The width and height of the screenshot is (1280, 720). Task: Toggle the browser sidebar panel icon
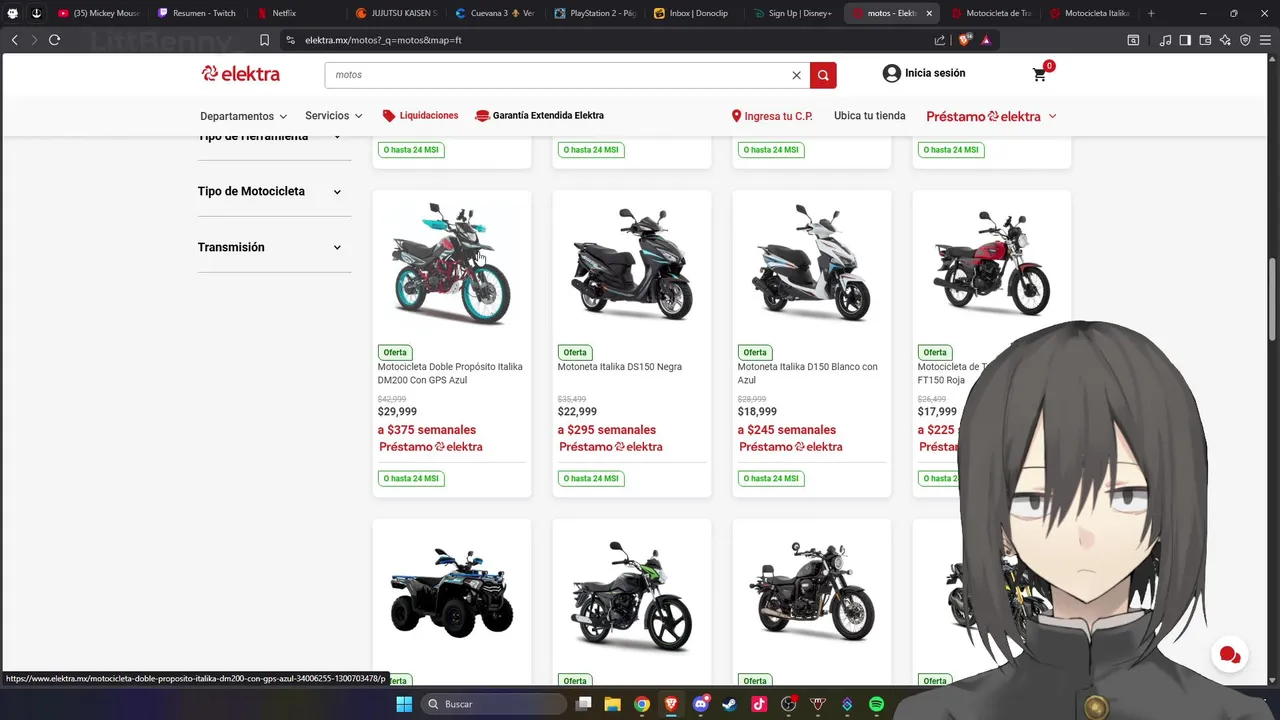(1185, 40)
